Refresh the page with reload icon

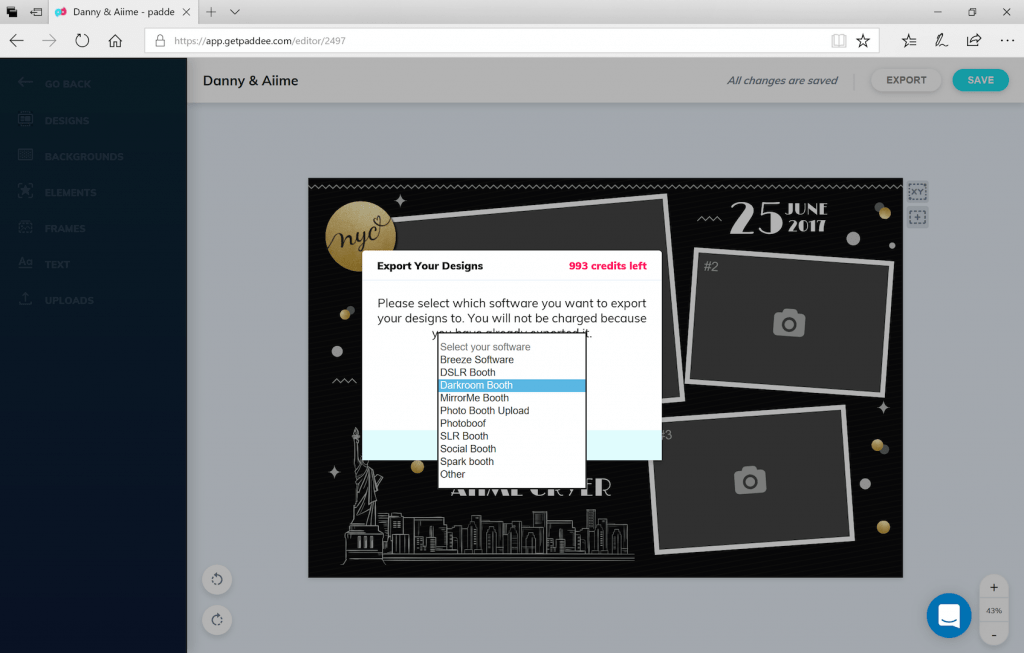82,40
